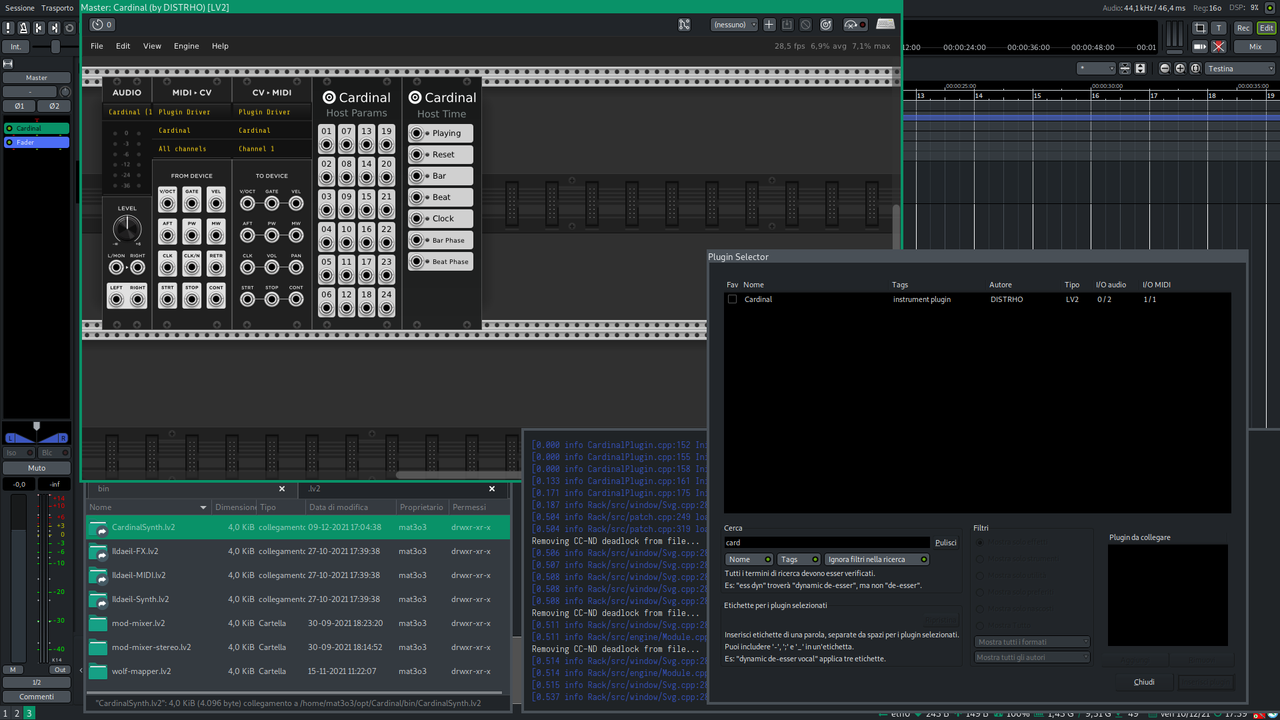The width and height of the screenshot is (1280, 720).
Task: Toggle the Mix mode button
Action: [x=1255, y=47]
